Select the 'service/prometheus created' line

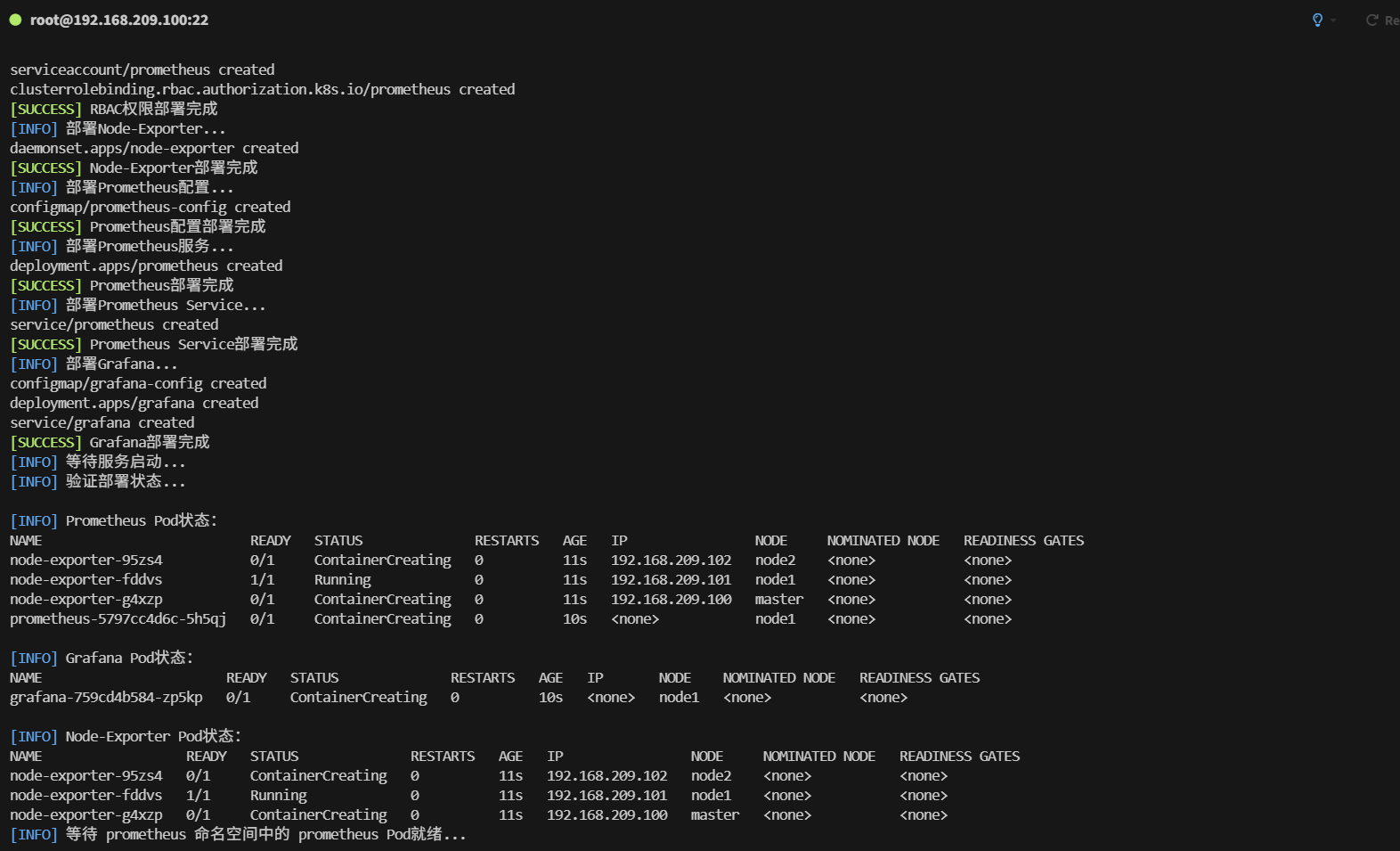click(x=114, y=324)
